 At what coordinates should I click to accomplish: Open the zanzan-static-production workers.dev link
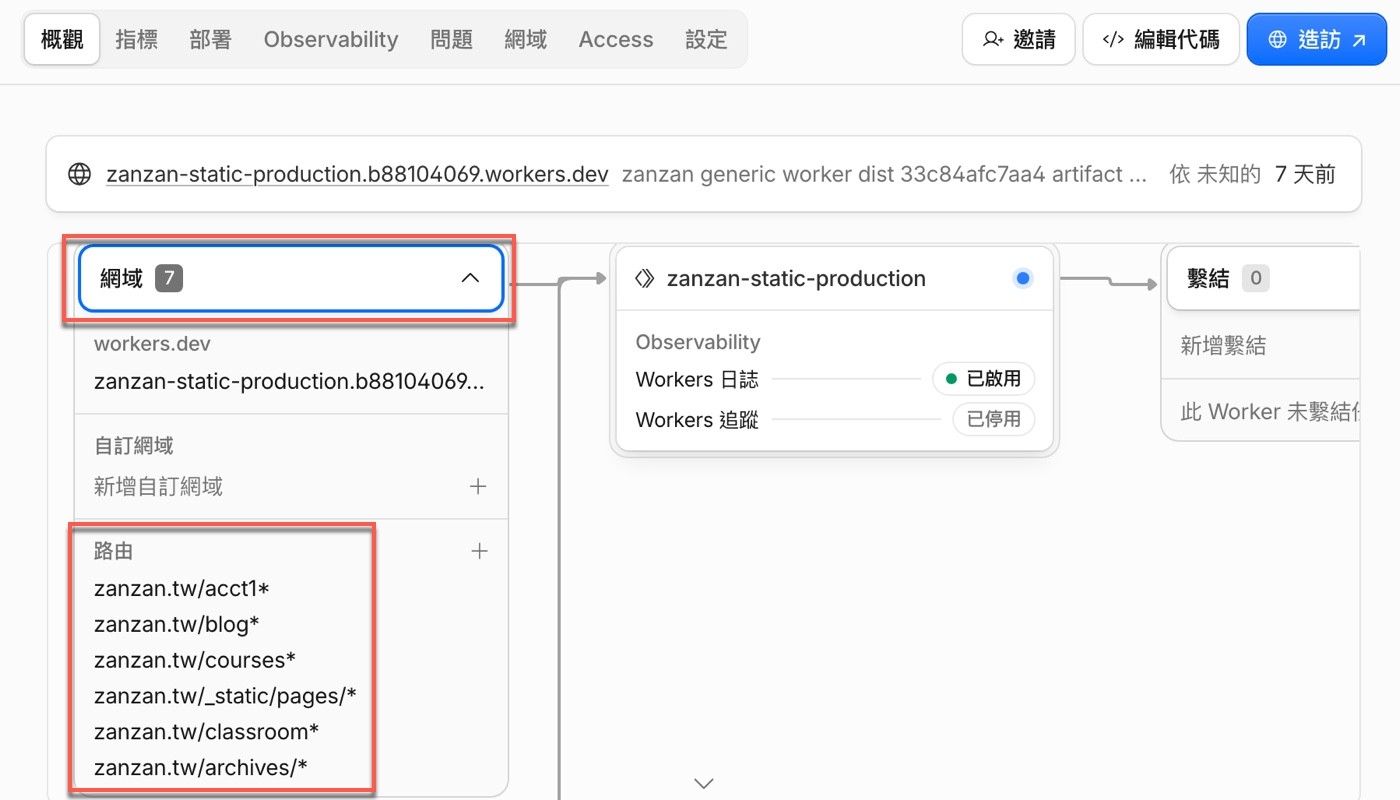coord(357,174)
